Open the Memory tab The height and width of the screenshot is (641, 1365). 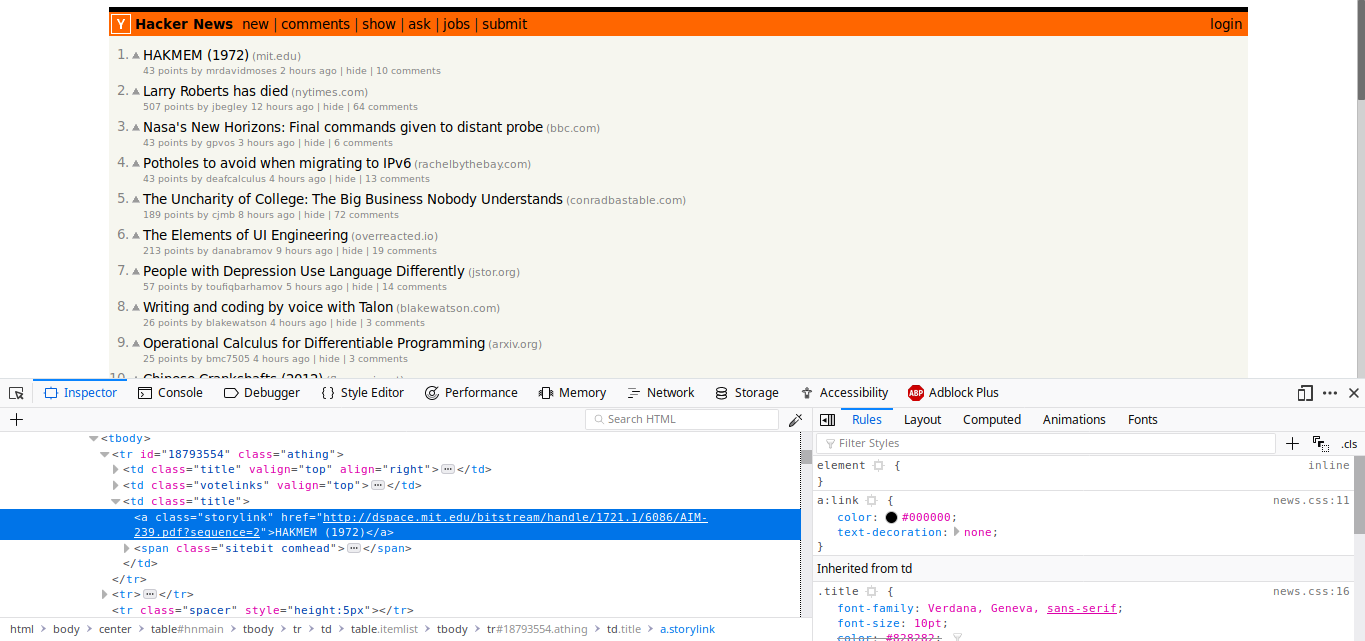pos(572,393)
